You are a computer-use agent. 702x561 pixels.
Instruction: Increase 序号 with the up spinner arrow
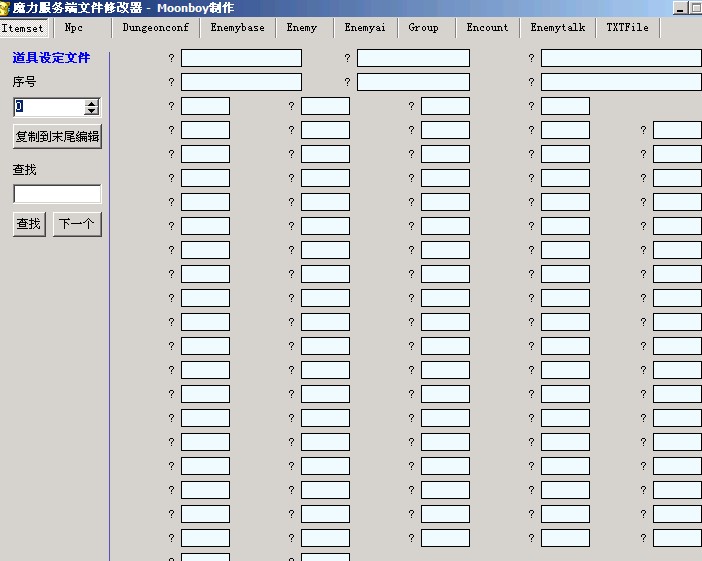[92, 103]
